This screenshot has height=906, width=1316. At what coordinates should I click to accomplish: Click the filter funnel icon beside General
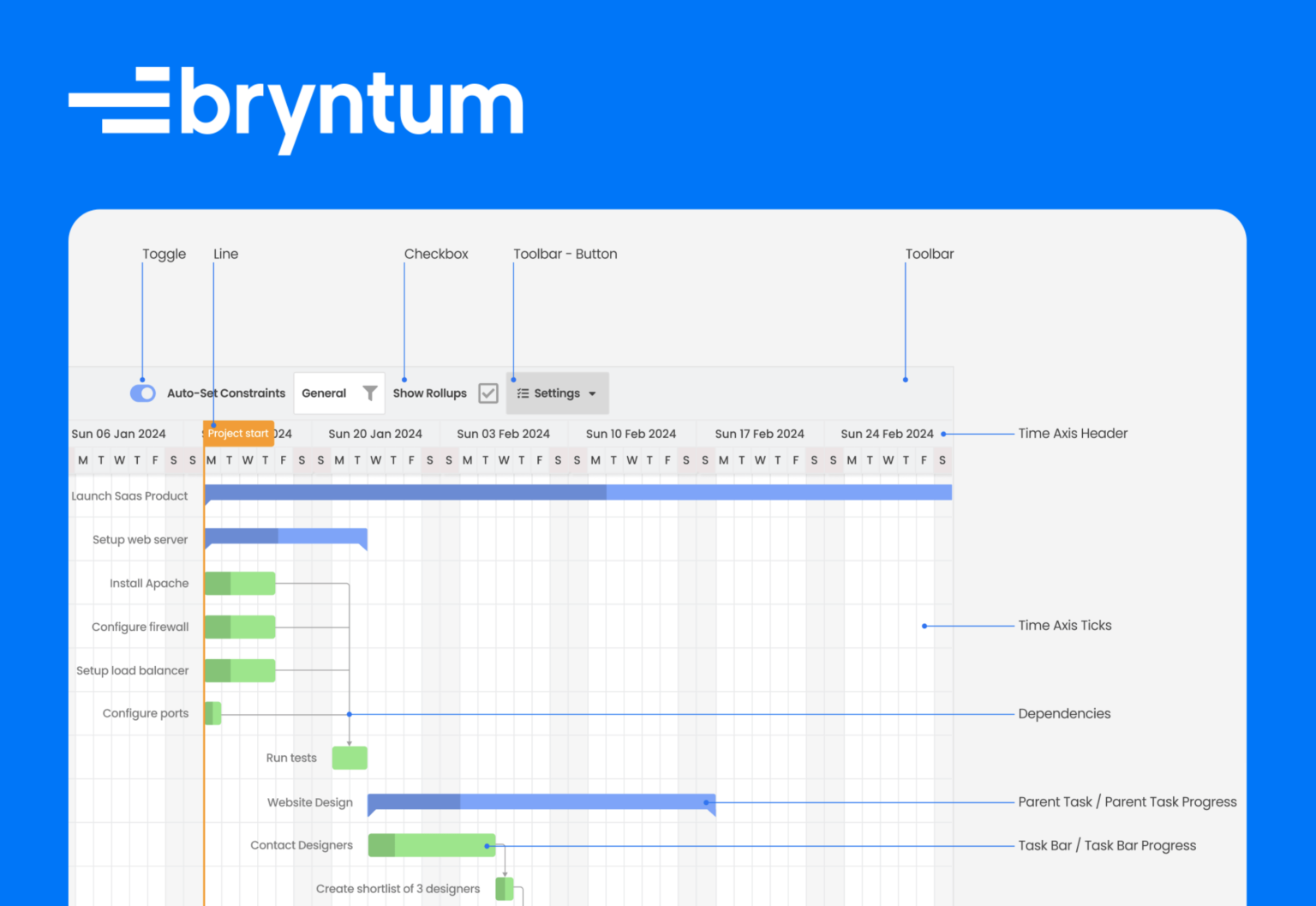(x=369, y=393)
